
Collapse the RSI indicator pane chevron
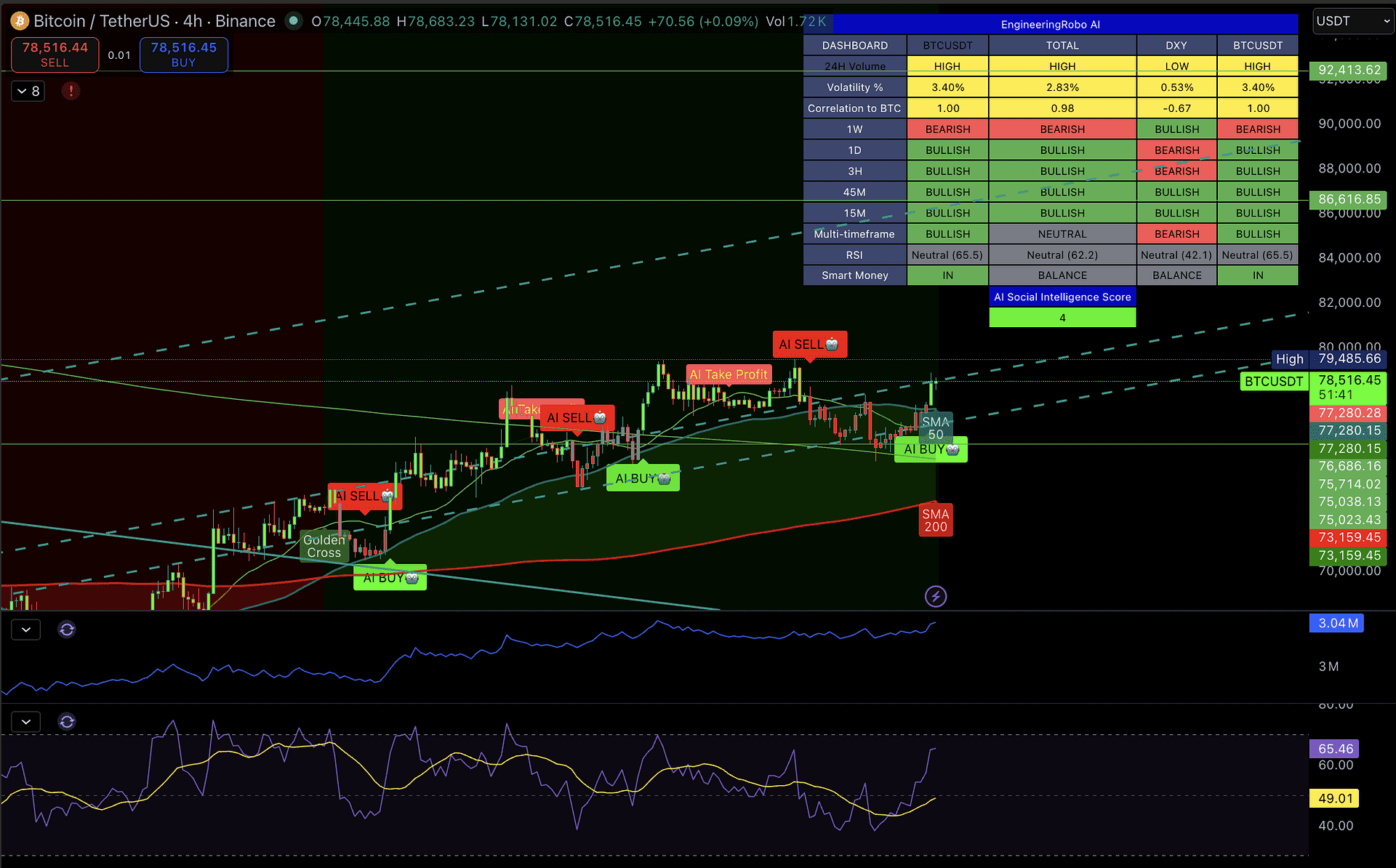26,722
